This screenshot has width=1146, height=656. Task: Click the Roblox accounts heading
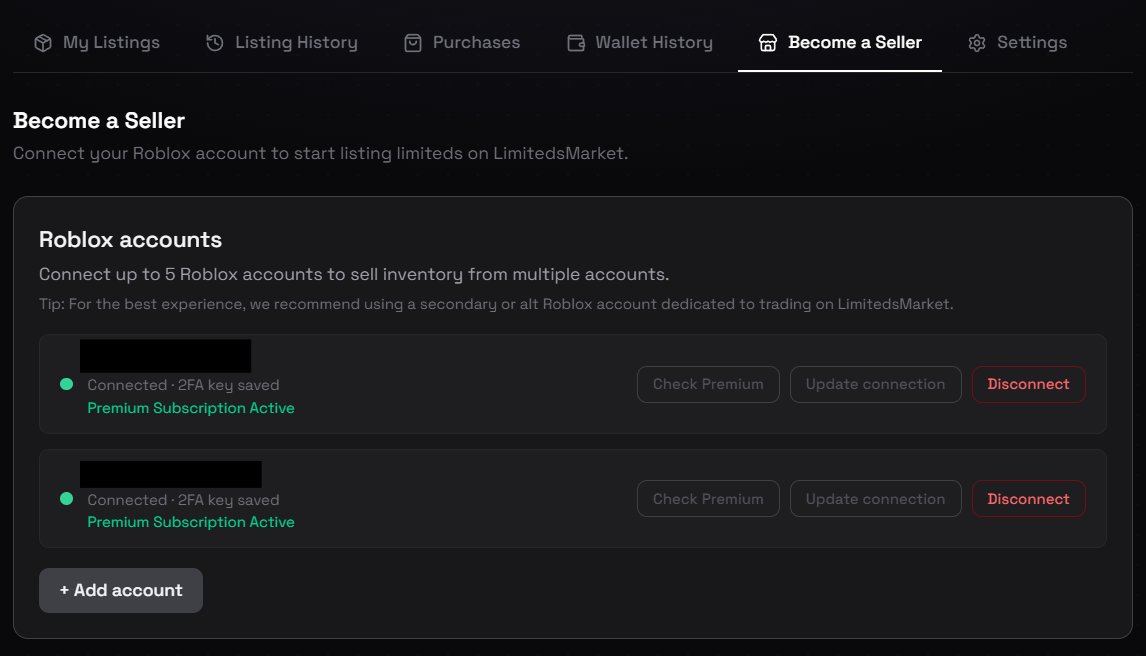point(130,240)
